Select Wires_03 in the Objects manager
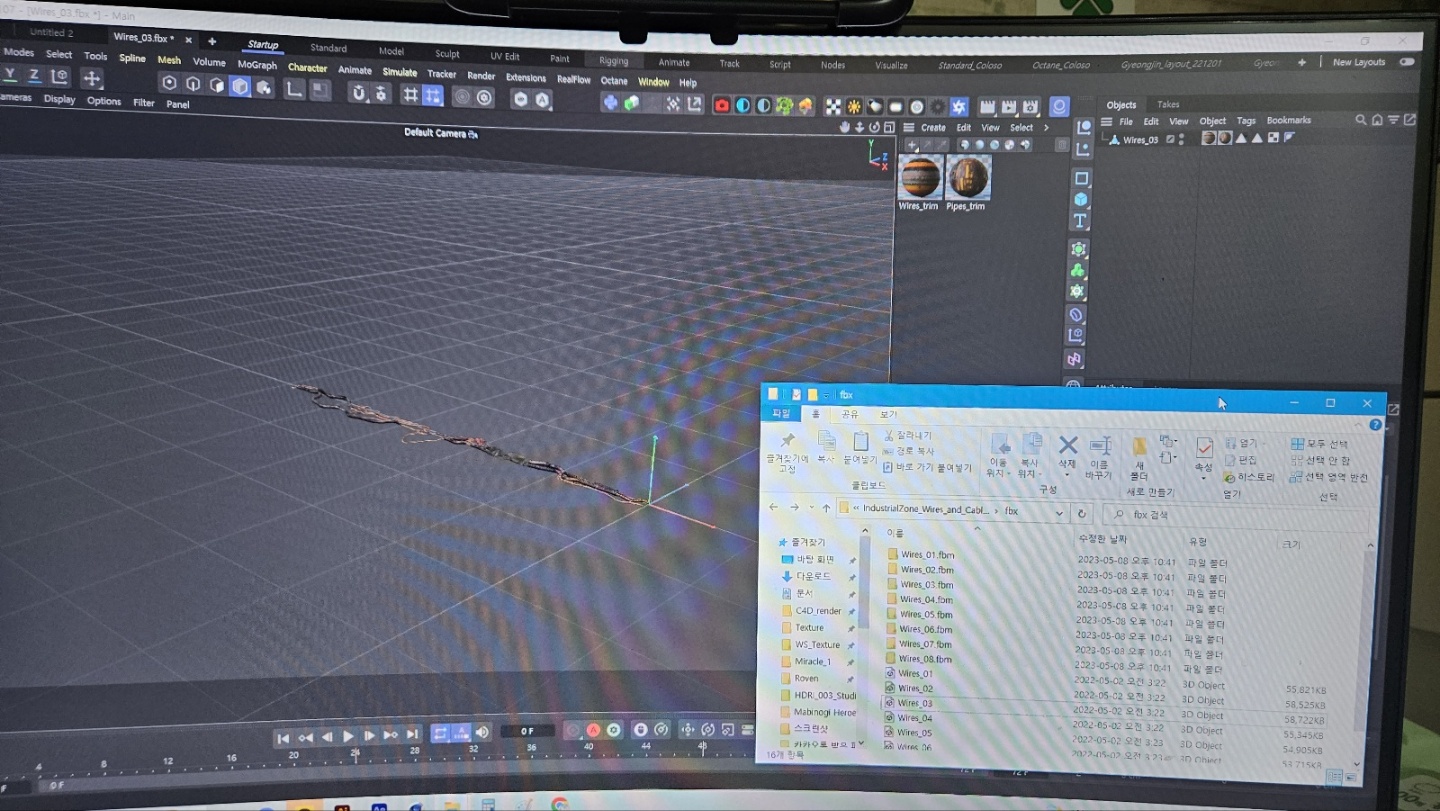 pyautogui.click(x=1140, y=140)
